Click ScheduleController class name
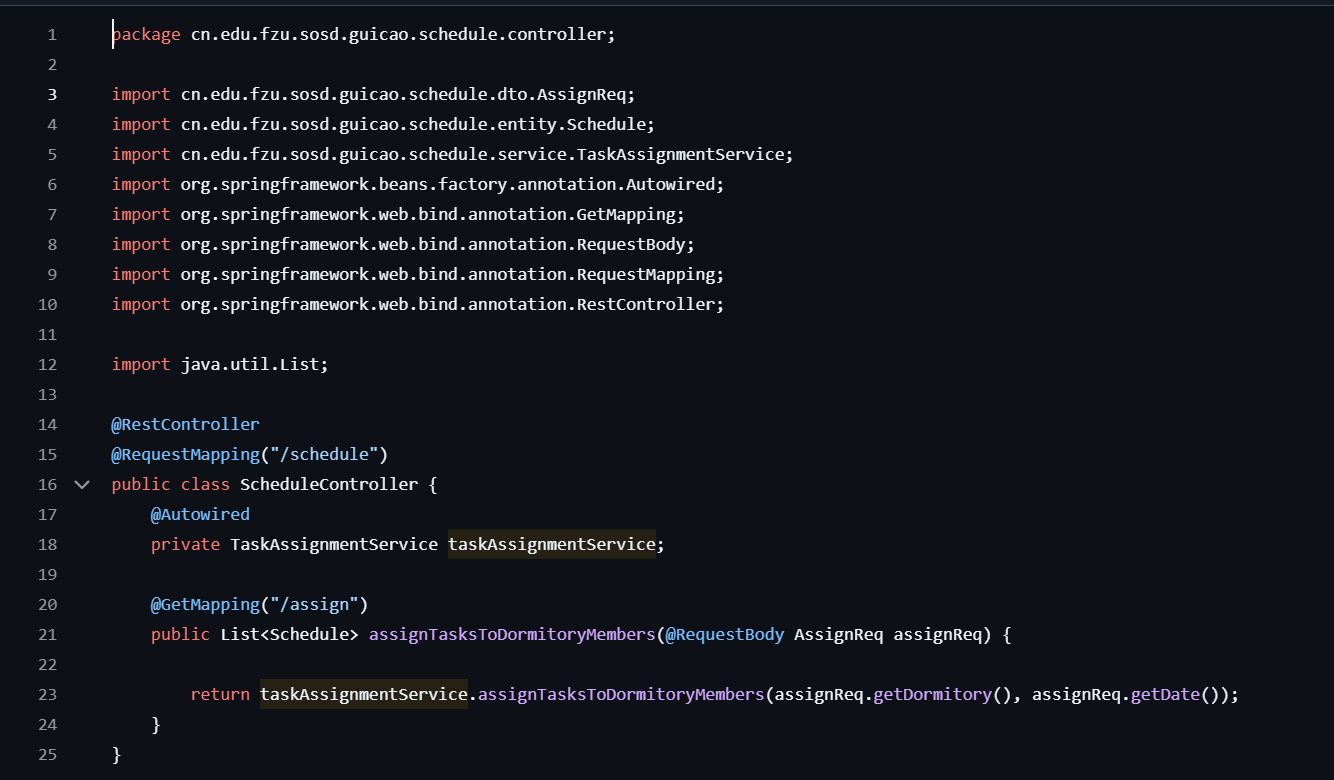Viewport: 1334px width, 780px height. pos(329,484)
